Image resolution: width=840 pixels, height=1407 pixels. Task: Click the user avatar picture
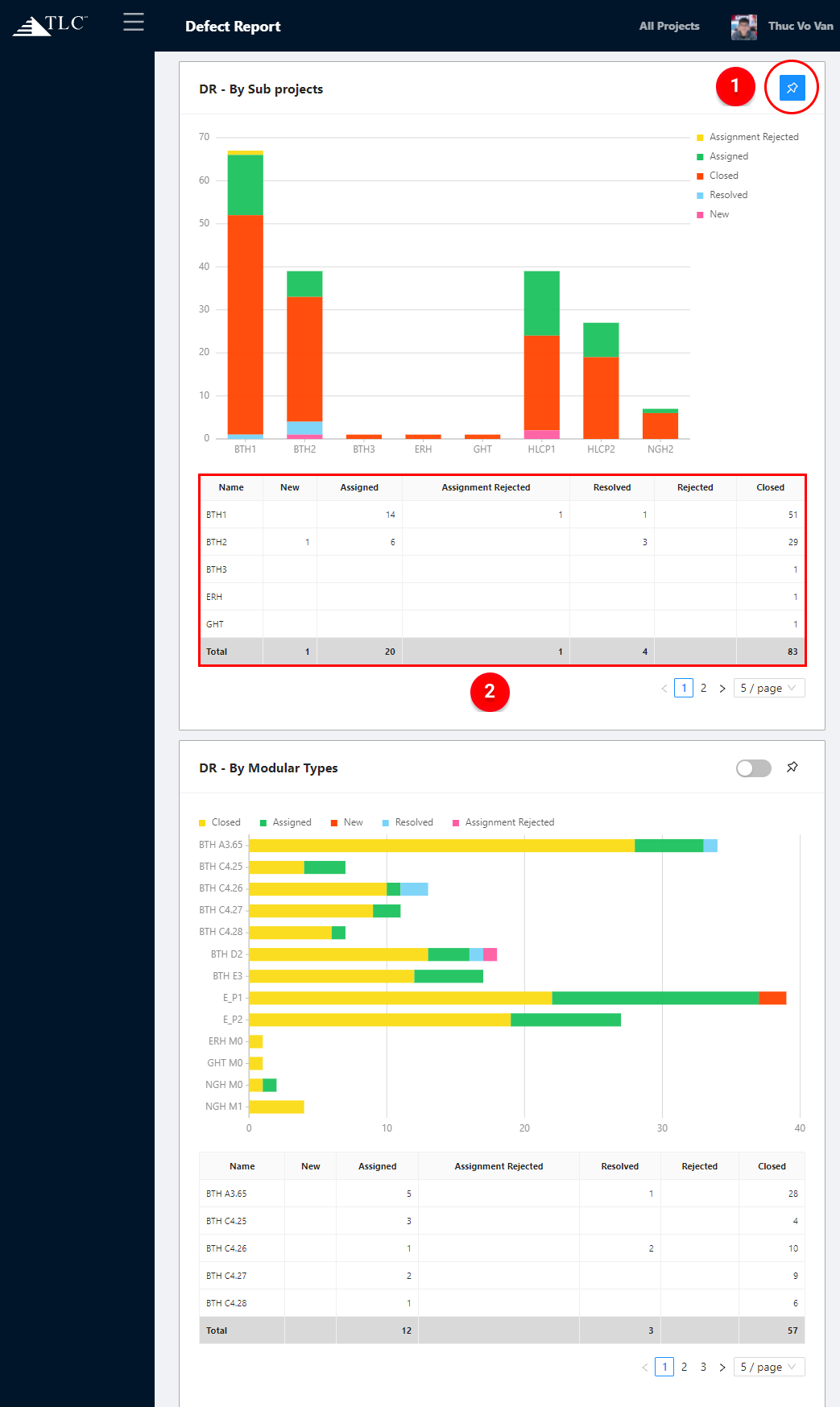743,27
